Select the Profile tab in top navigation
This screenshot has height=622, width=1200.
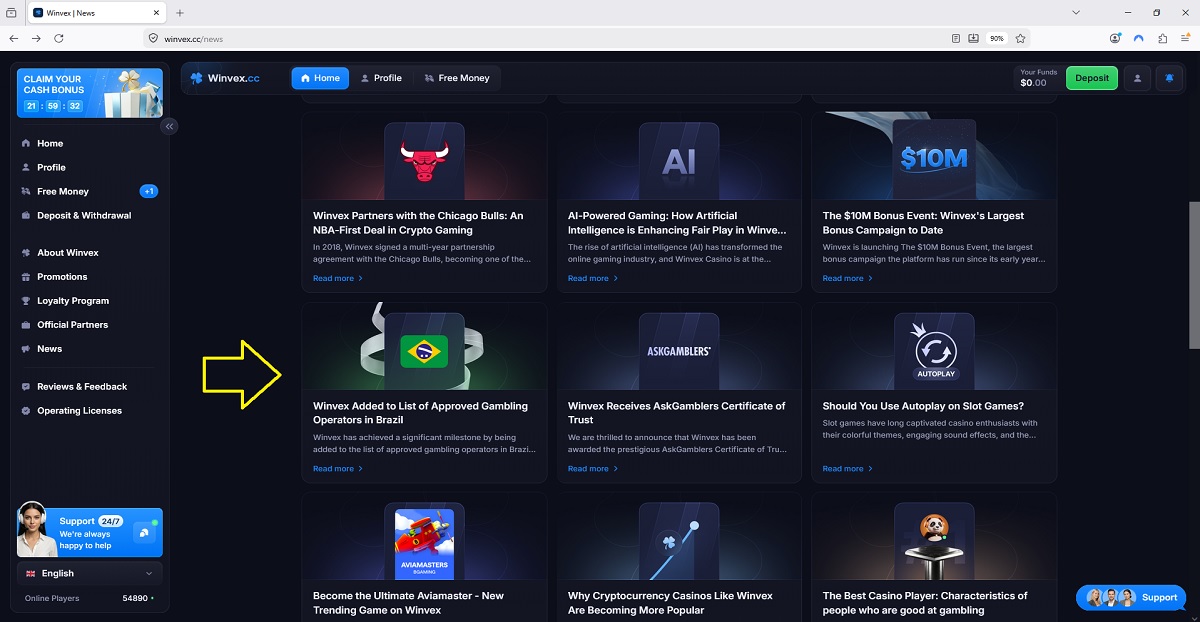pyautogui.click(x=381, y=78)
